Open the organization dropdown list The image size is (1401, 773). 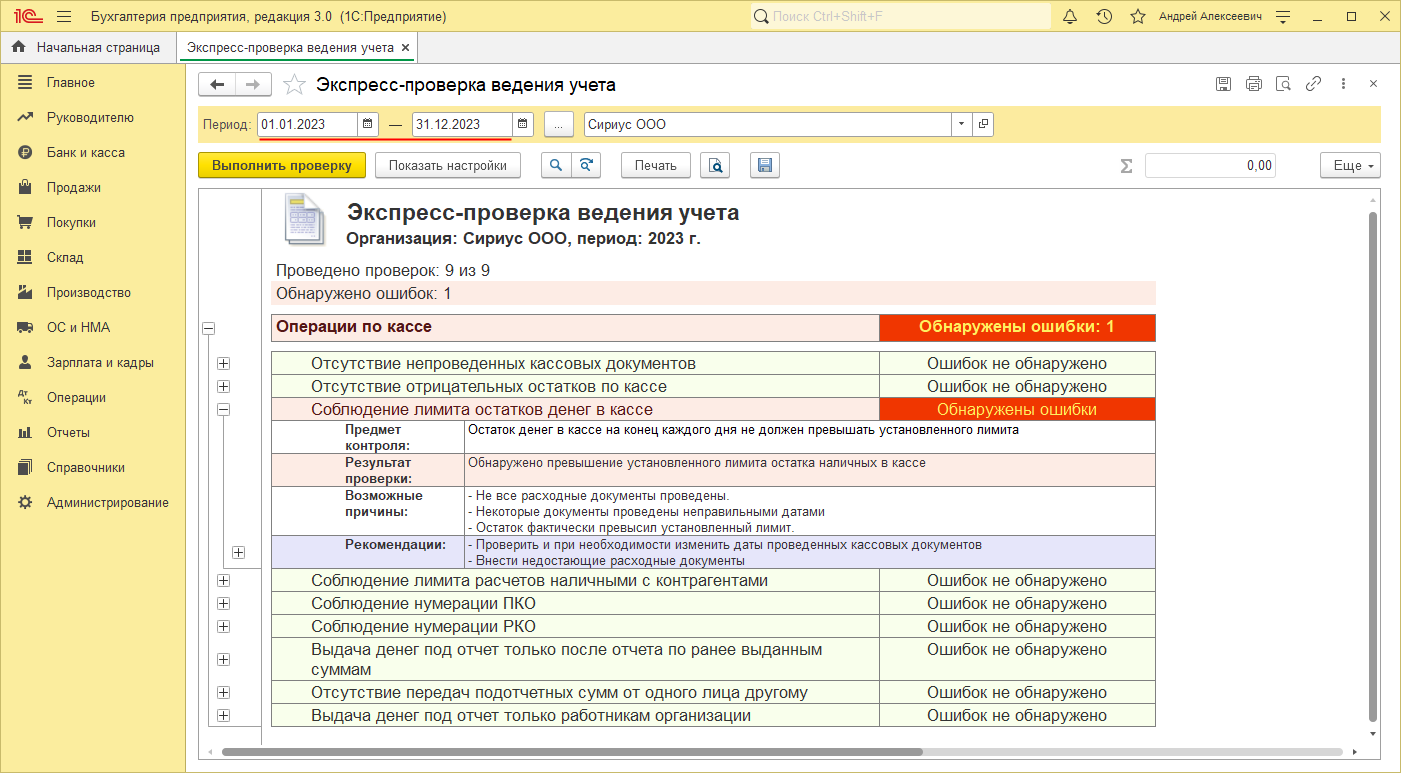(x=961, y=124)
